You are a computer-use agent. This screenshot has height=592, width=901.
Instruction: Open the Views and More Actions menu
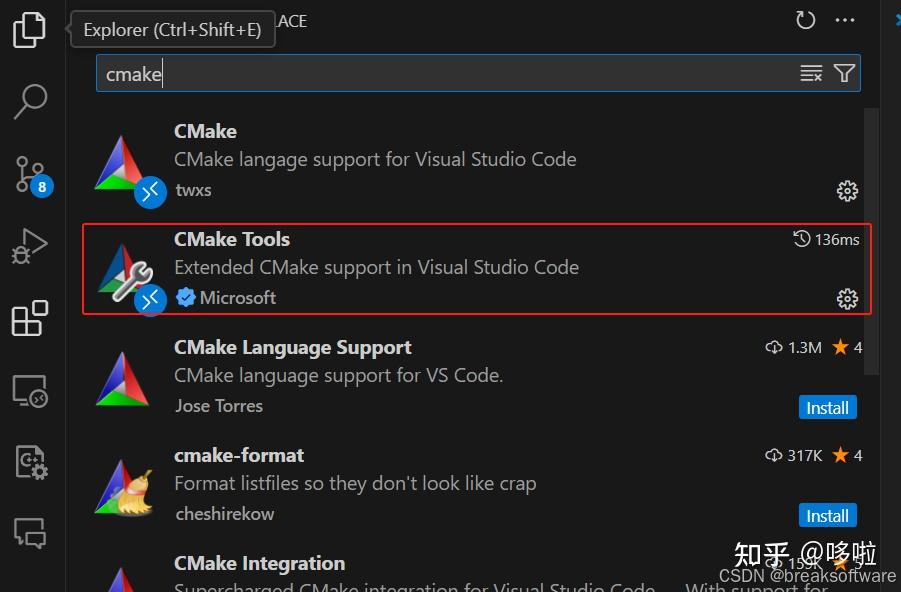(844, 20)
